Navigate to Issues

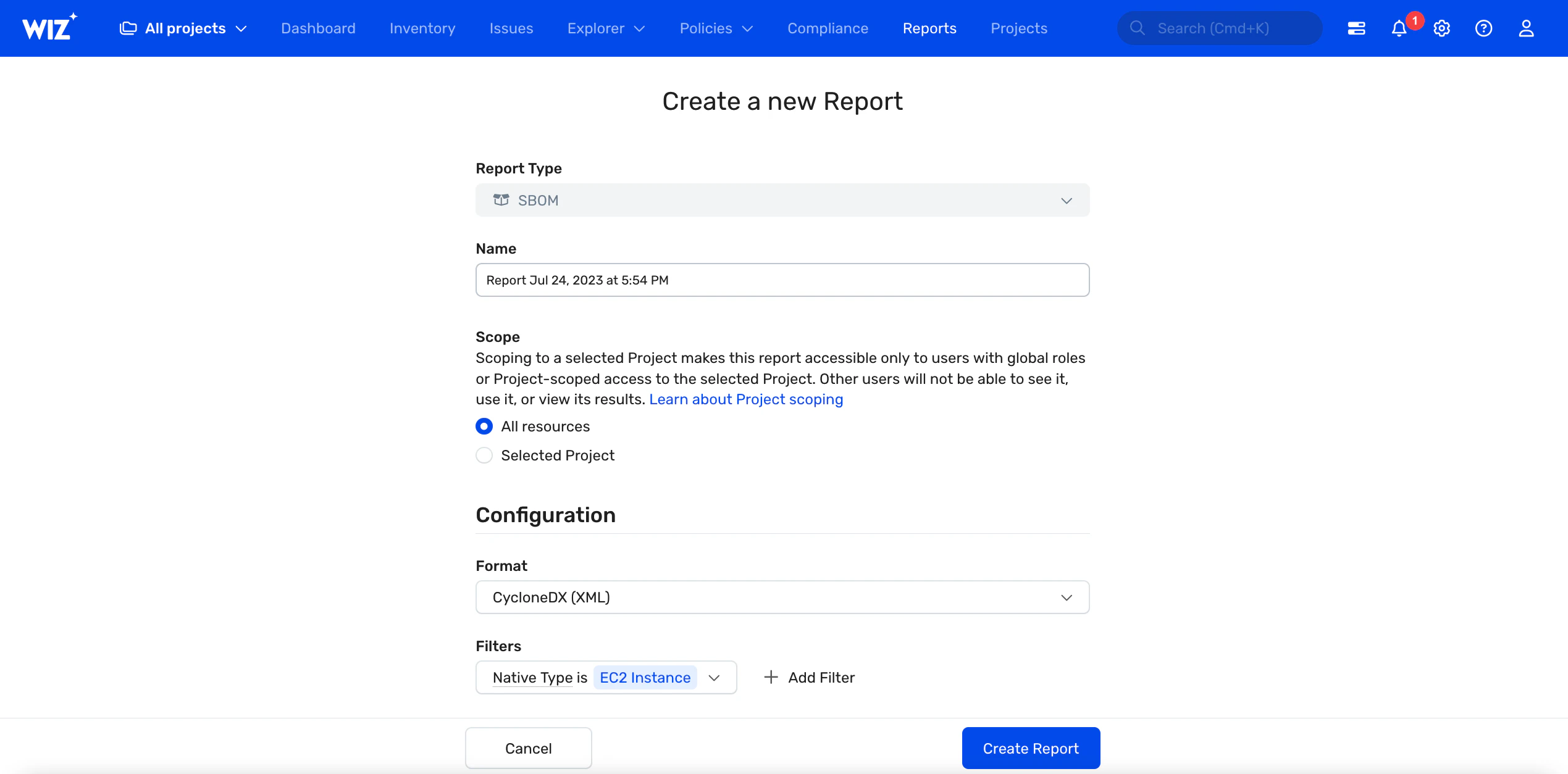click(511, 28)
